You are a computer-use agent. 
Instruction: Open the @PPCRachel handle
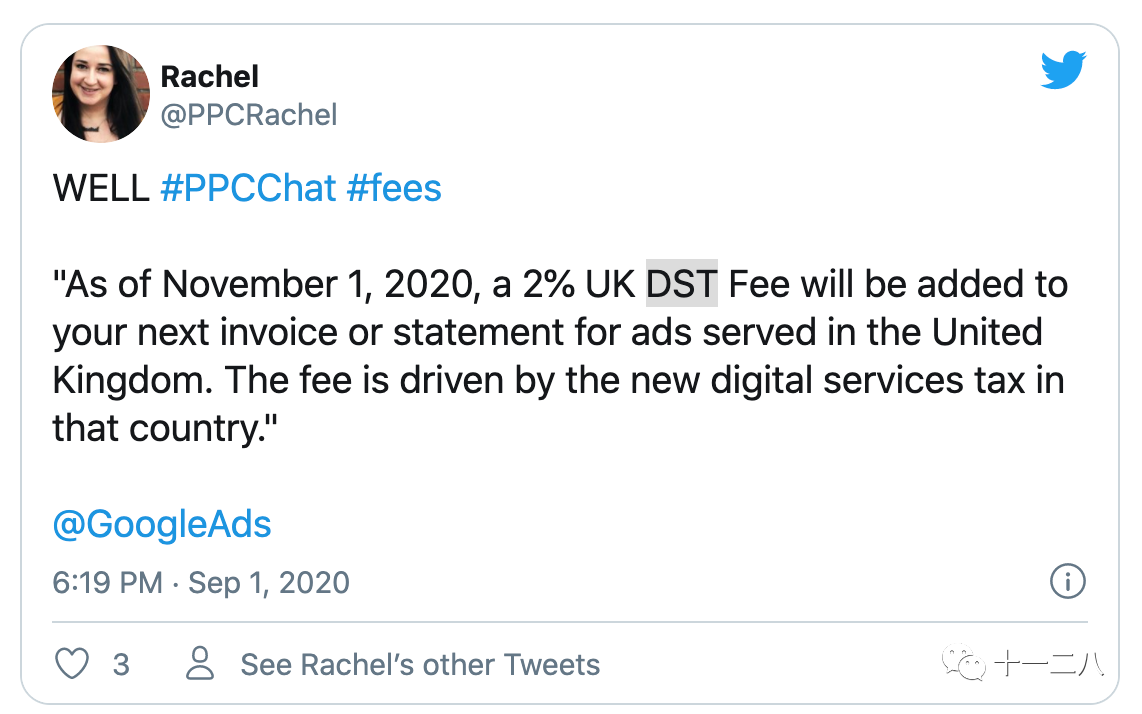pyautogui.click(x=249, y=115)
